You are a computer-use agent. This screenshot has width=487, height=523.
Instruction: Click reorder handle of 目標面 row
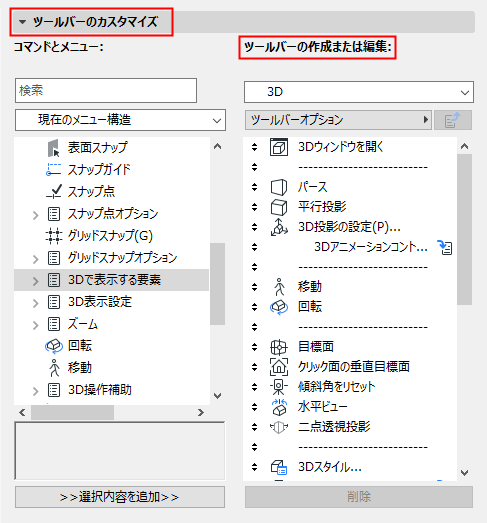click(x=255, y=347)
